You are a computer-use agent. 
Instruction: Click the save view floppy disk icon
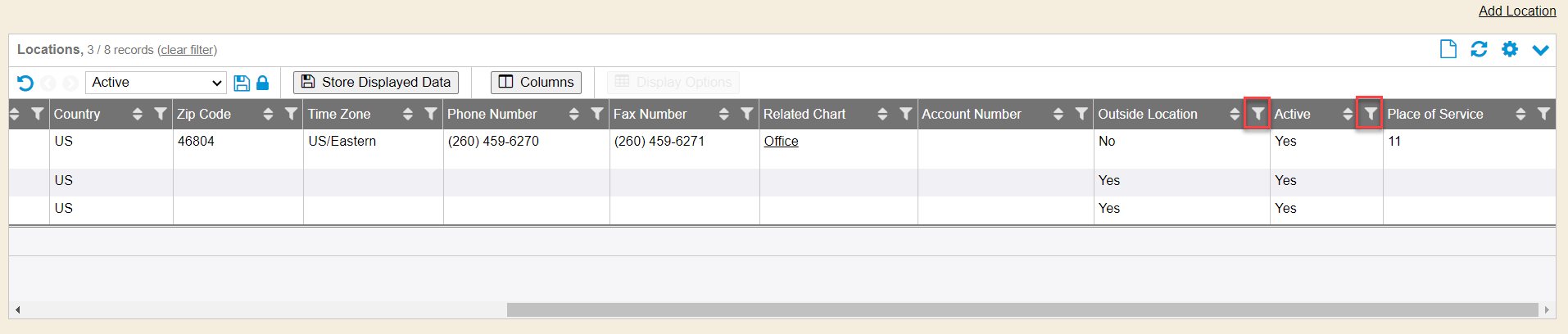(x=242, y=83)
